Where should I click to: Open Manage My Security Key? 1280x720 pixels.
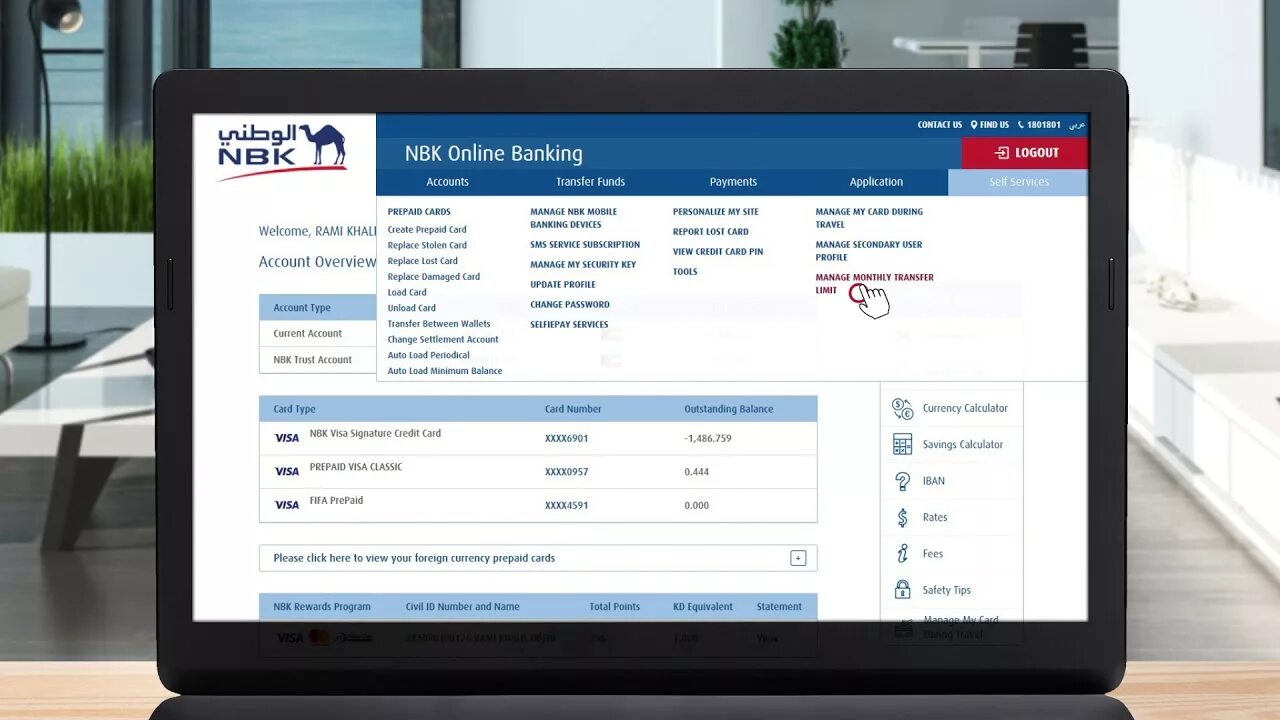click(583, 265)
